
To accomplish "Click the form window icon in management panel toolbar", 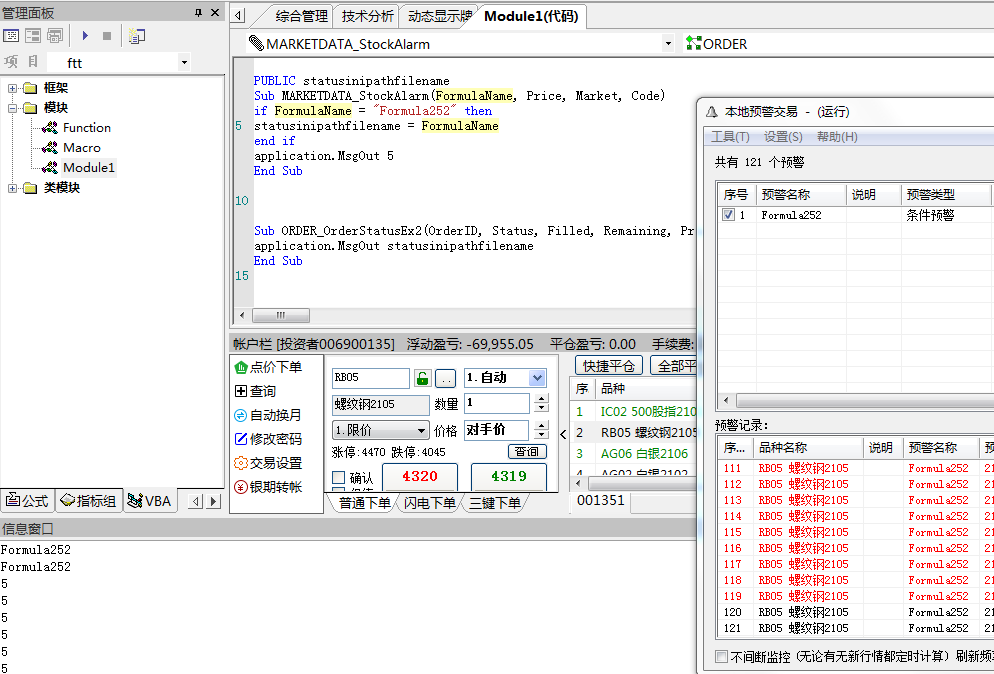I will click(55, 36).
